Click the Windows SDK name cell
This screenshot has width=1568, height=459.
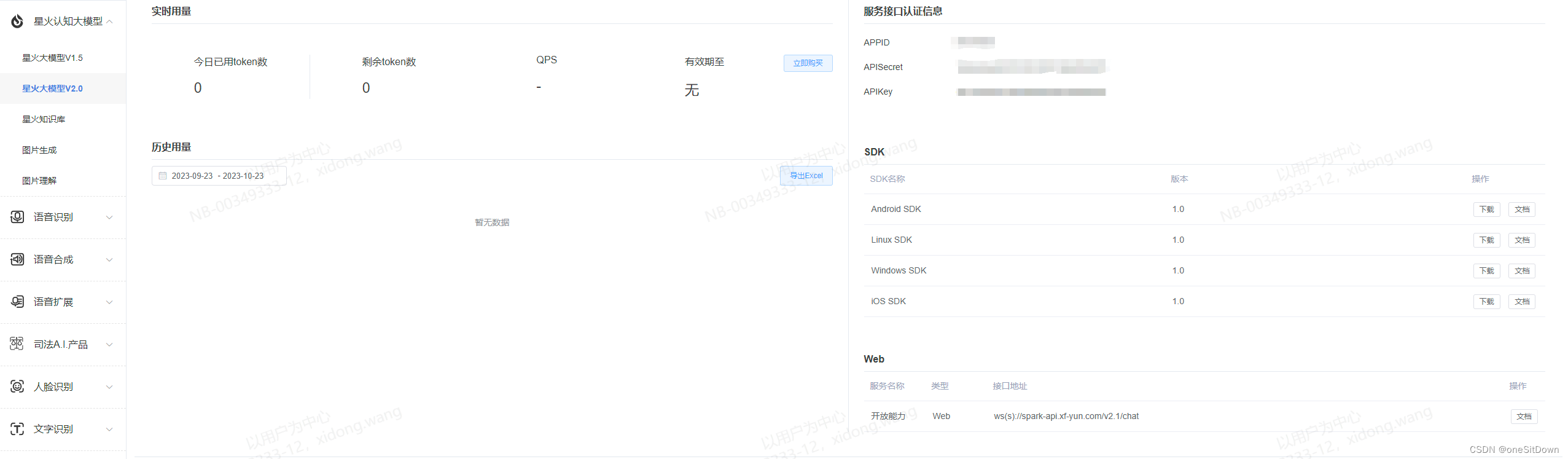pos(899,271)
